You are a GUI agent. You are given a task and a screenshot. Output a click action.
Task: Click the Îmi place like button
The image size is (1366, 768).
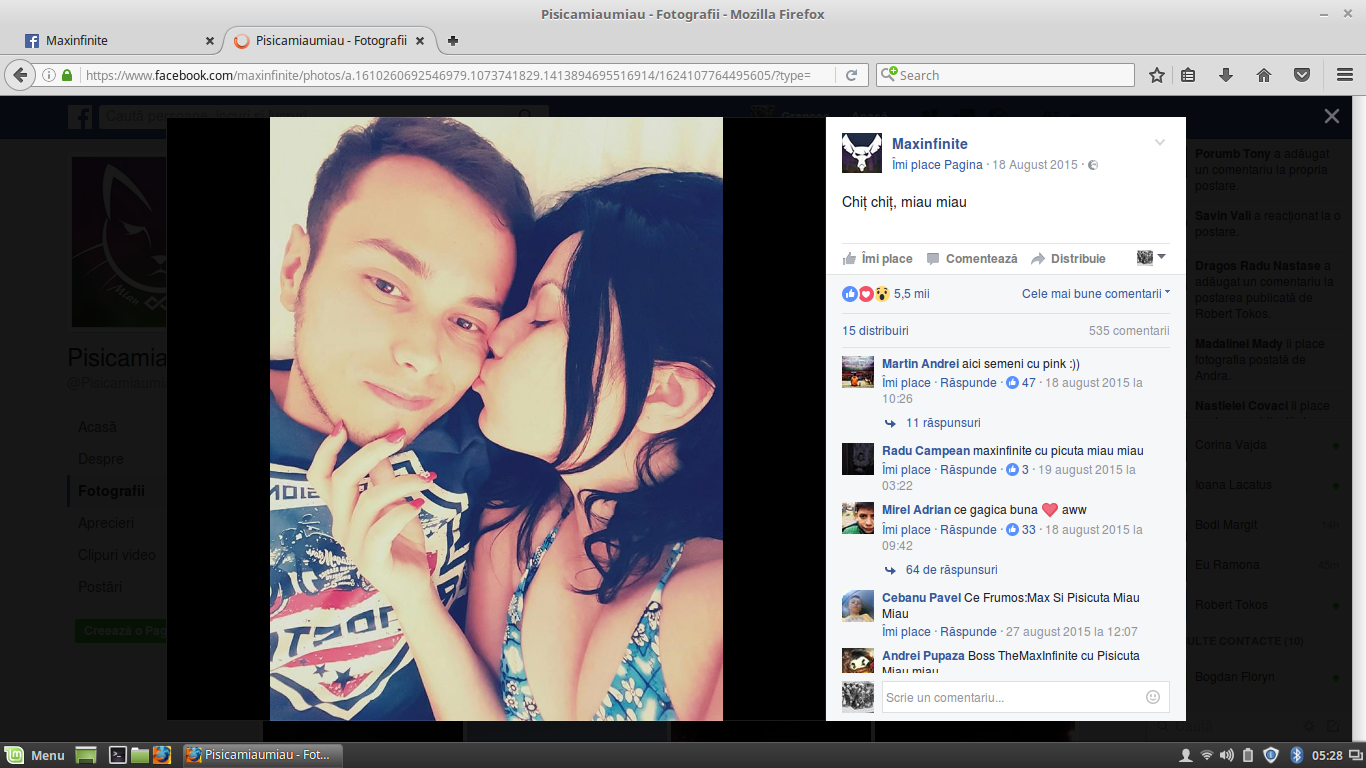[x=878, y=258]
